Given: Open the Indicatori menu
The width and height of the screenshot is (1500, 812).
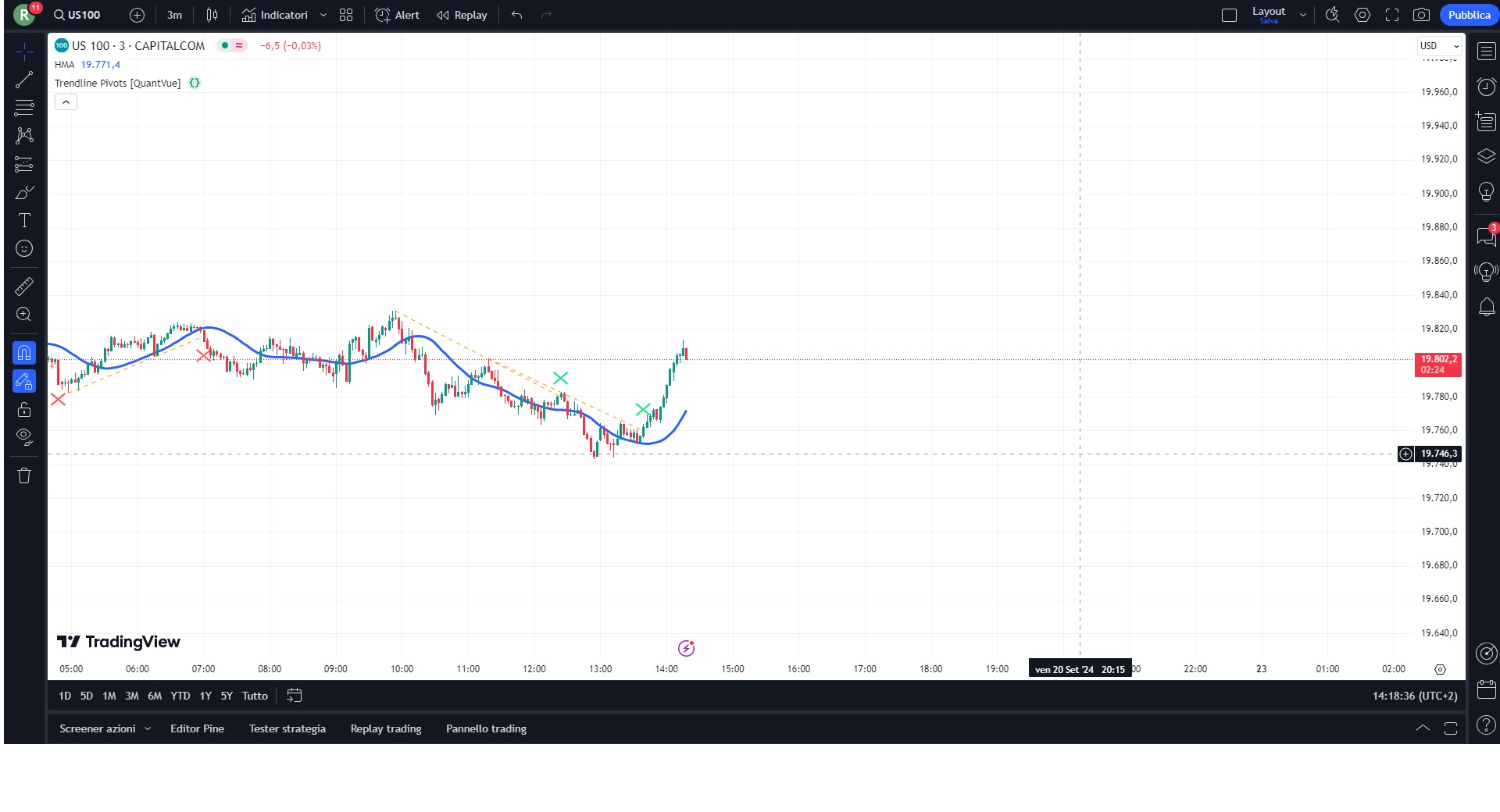Looking at the screenshot, I should [x=275, y=15].
